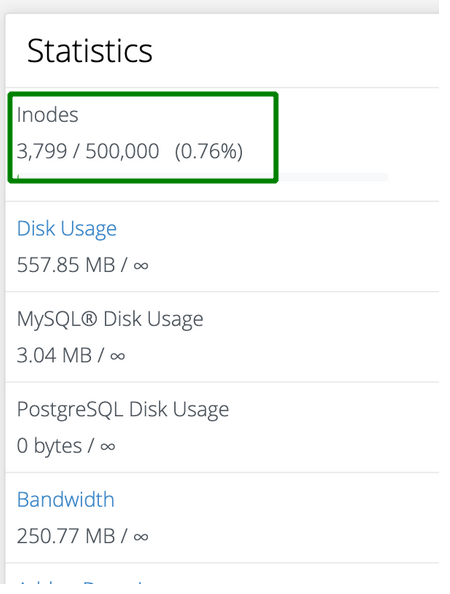
Task: Click the (0.76%) inodes percentage
Action: [209, 151]
